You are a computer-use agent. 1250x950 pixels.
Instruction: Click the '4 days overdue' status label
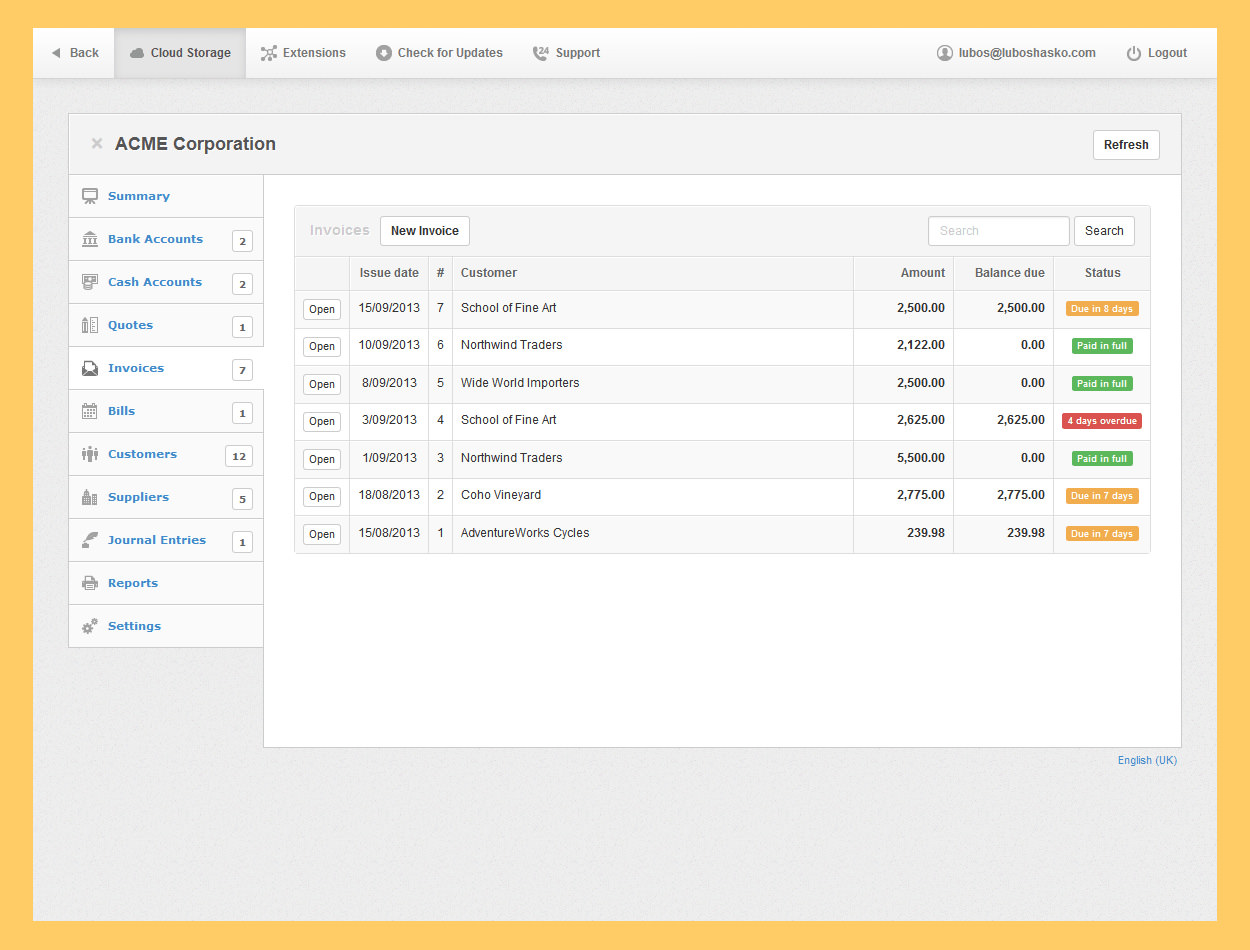1102,421
